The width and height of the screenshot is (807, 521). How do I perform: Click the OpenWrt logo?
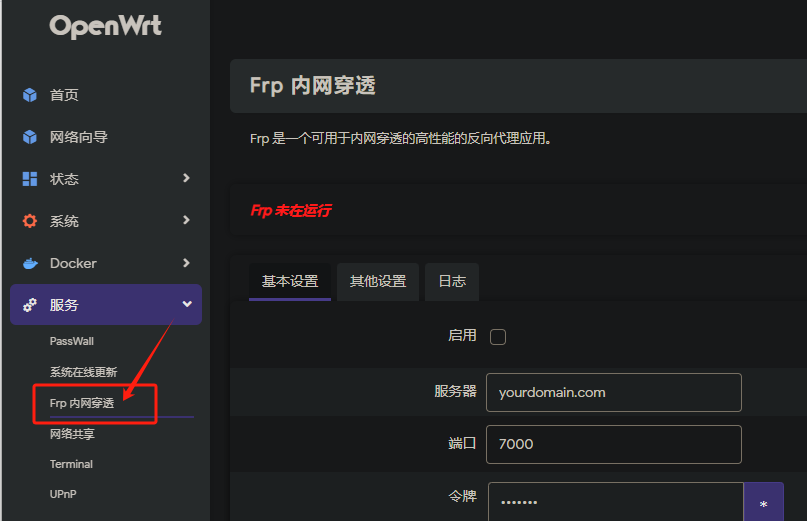click(x=106, y=26)
